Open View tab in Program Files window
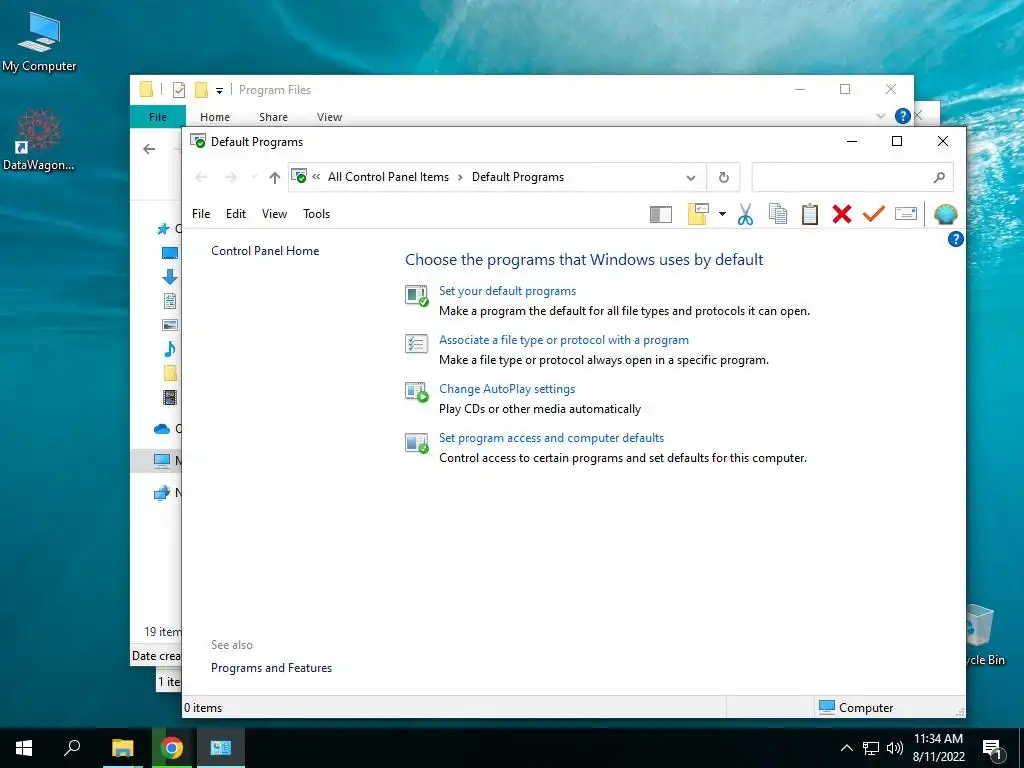Screen dimensions: 1024x768 329,117
